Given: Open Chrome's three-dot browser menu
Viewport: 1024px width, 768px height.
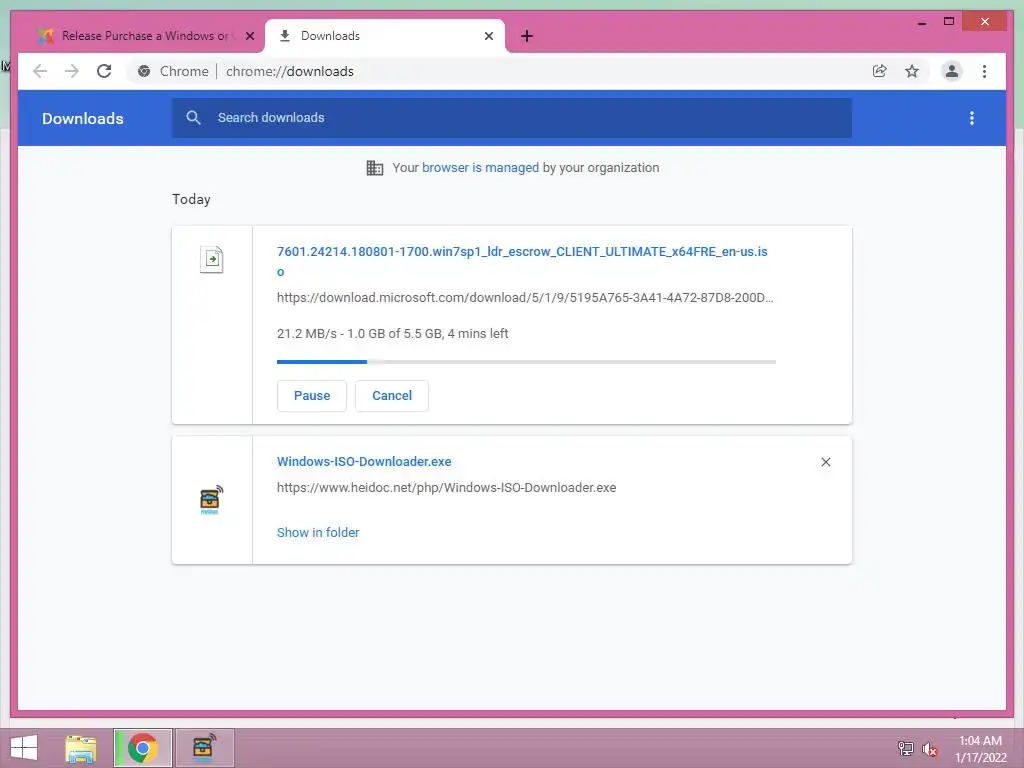Looking at the screenshot, I should (984, 71).
